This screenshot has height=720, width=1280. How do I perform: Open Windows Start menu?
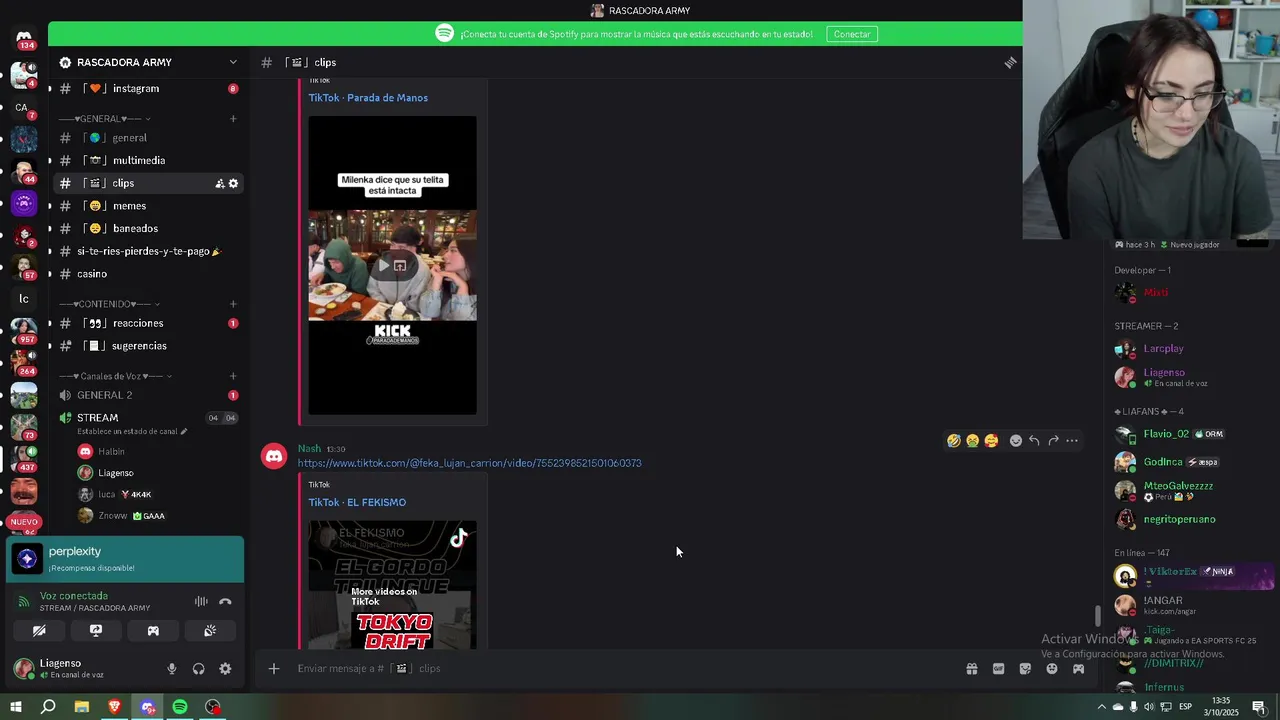(16, 707)
